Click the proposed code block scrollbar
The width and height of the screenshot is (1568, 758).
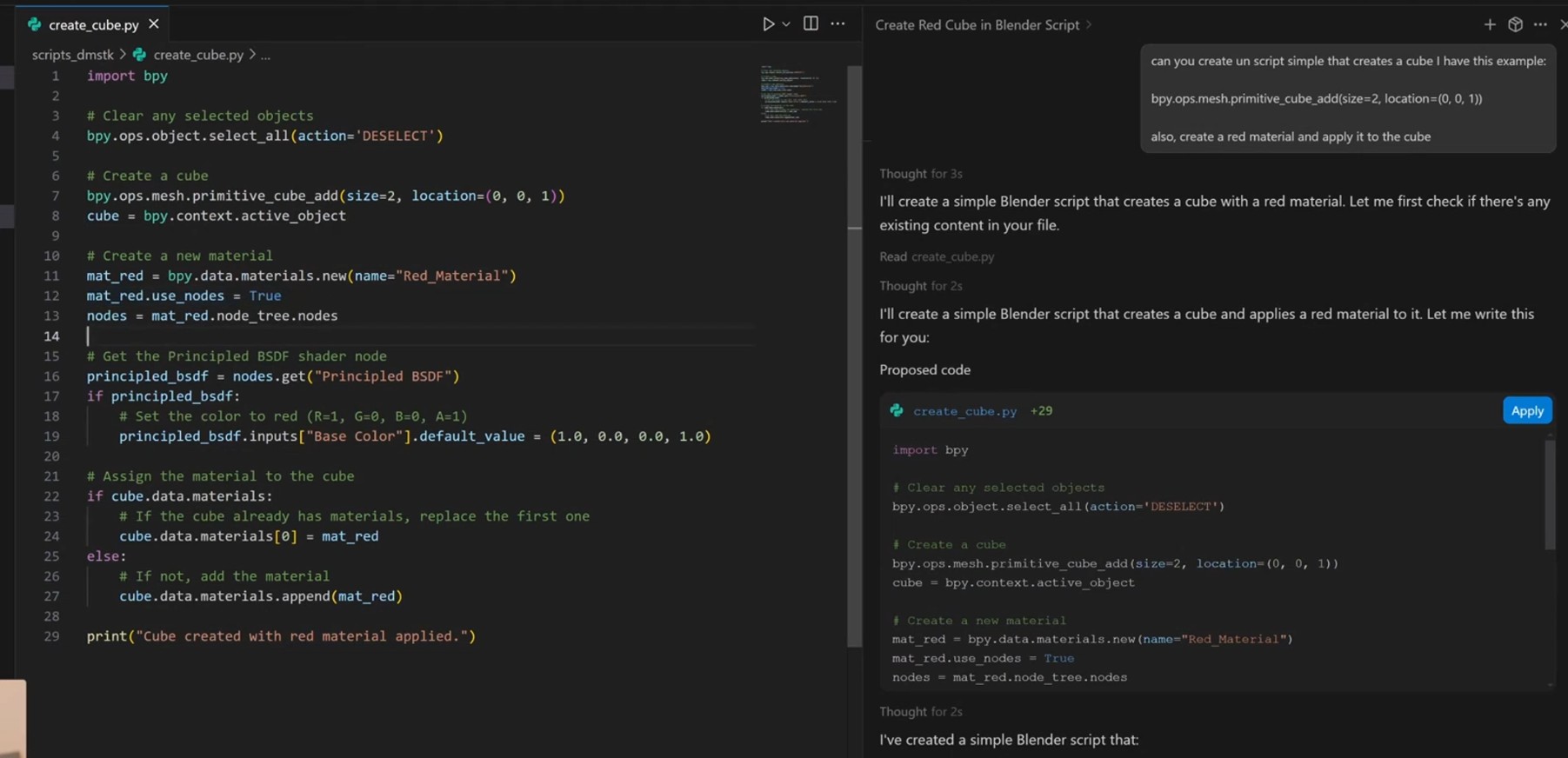click(x=1549, y=495)
